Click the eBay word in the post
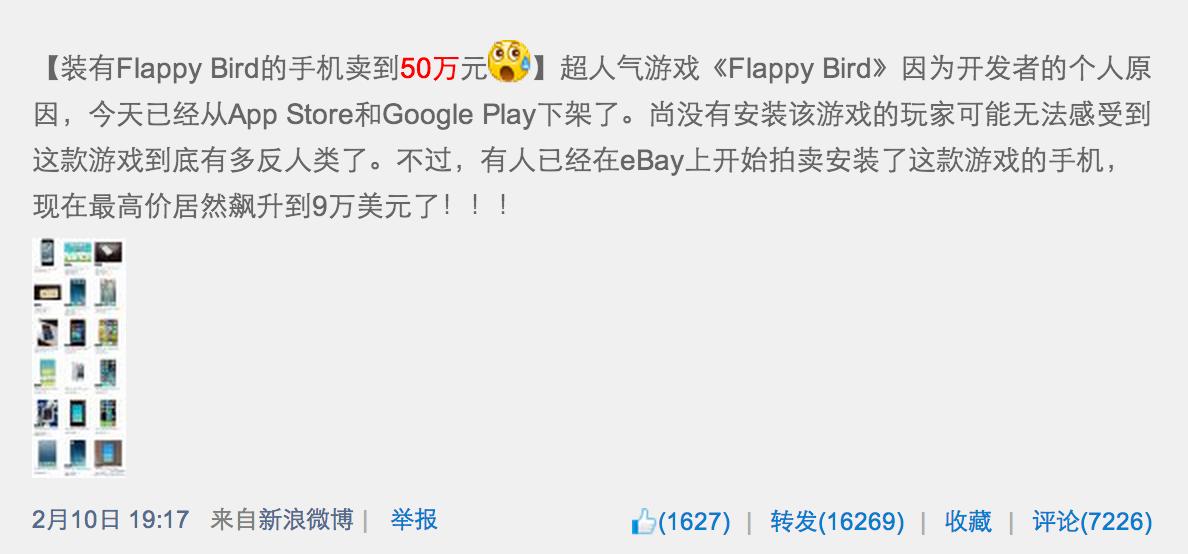Image resolution: width=1188 pixels, height=554 pixels. click(x=652, y=161)
